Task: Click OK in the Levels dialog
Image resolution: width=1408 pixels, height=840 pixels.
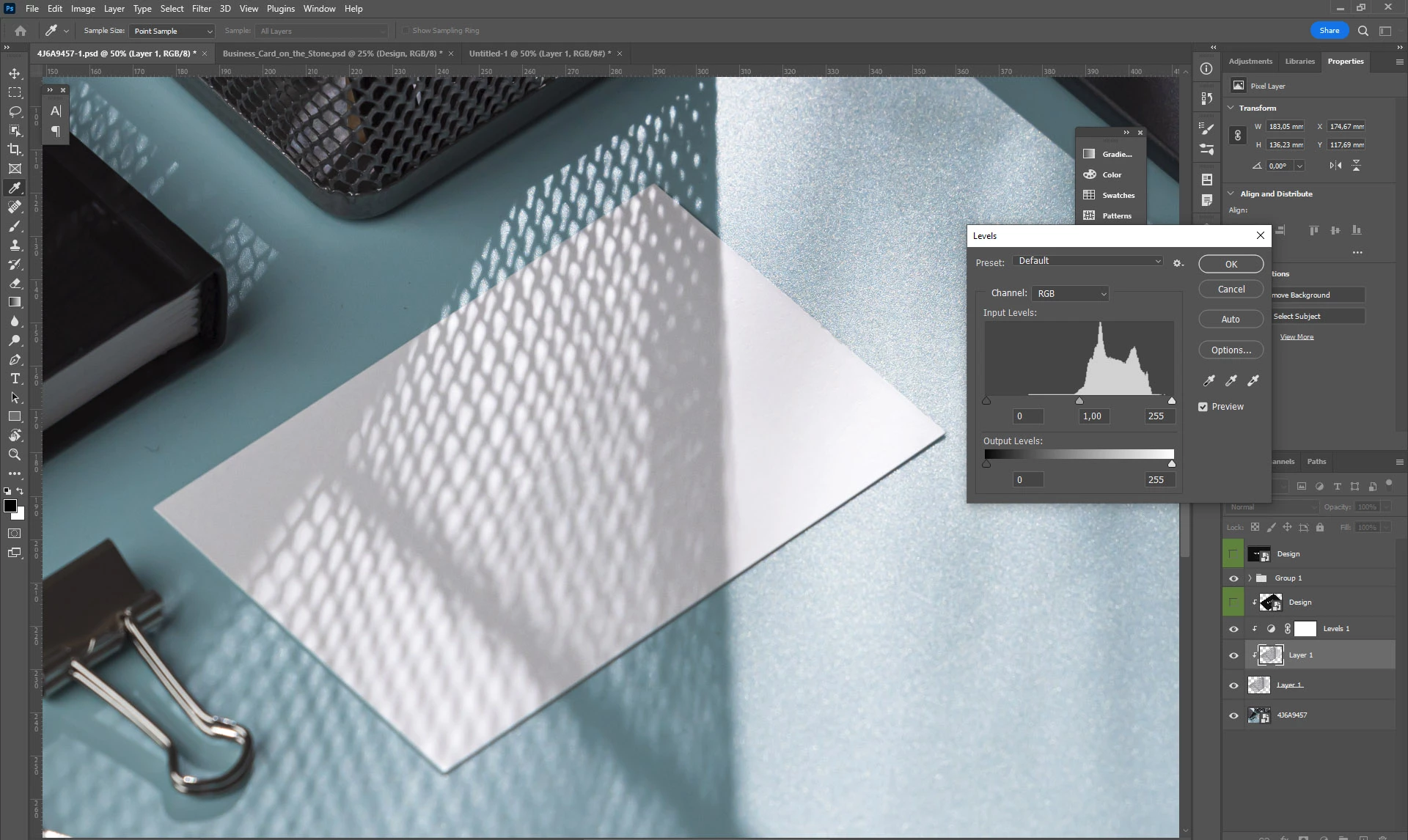Action: coord(1231,265)
